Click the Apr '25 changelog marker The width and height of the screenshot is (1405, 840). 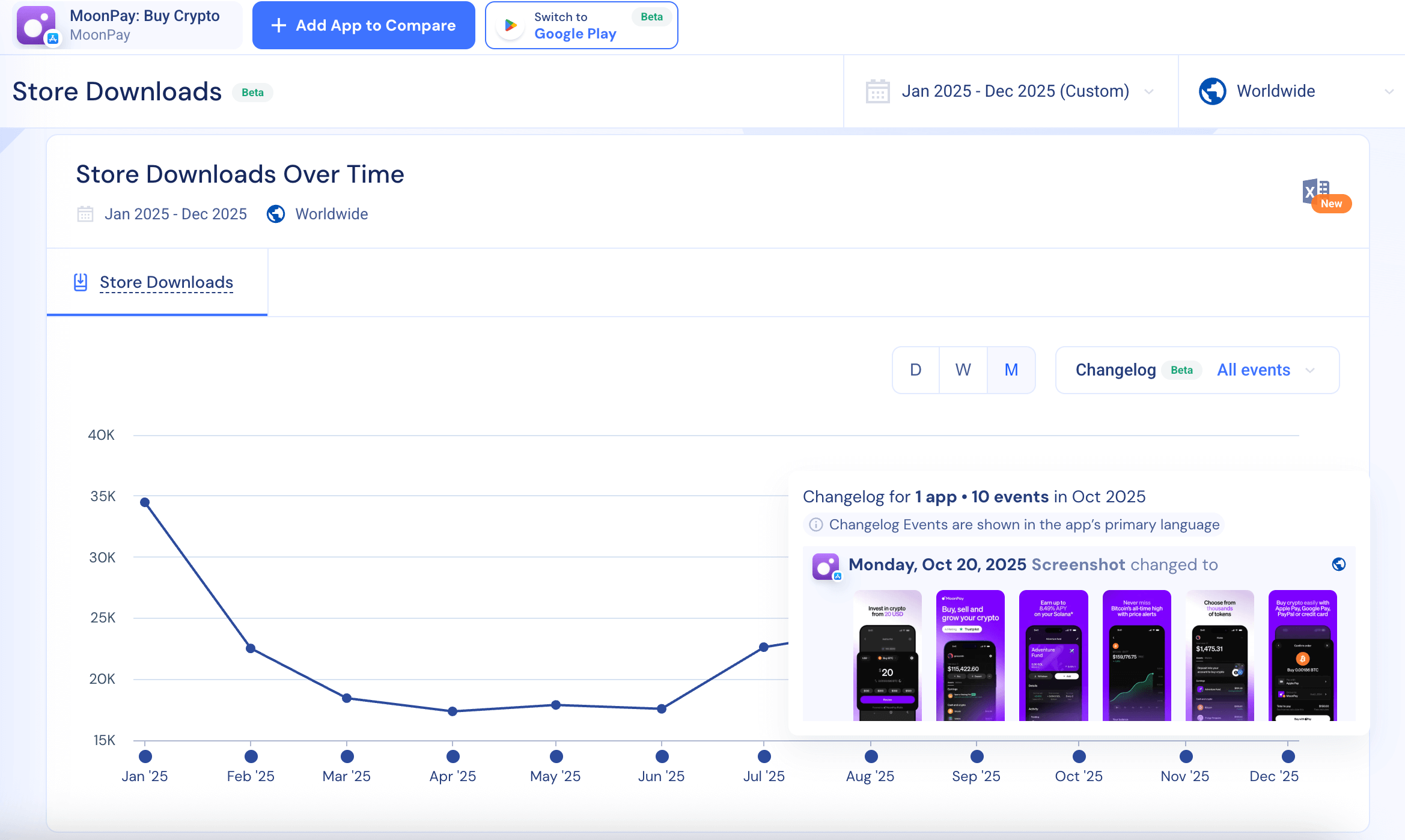click(453, 756)
